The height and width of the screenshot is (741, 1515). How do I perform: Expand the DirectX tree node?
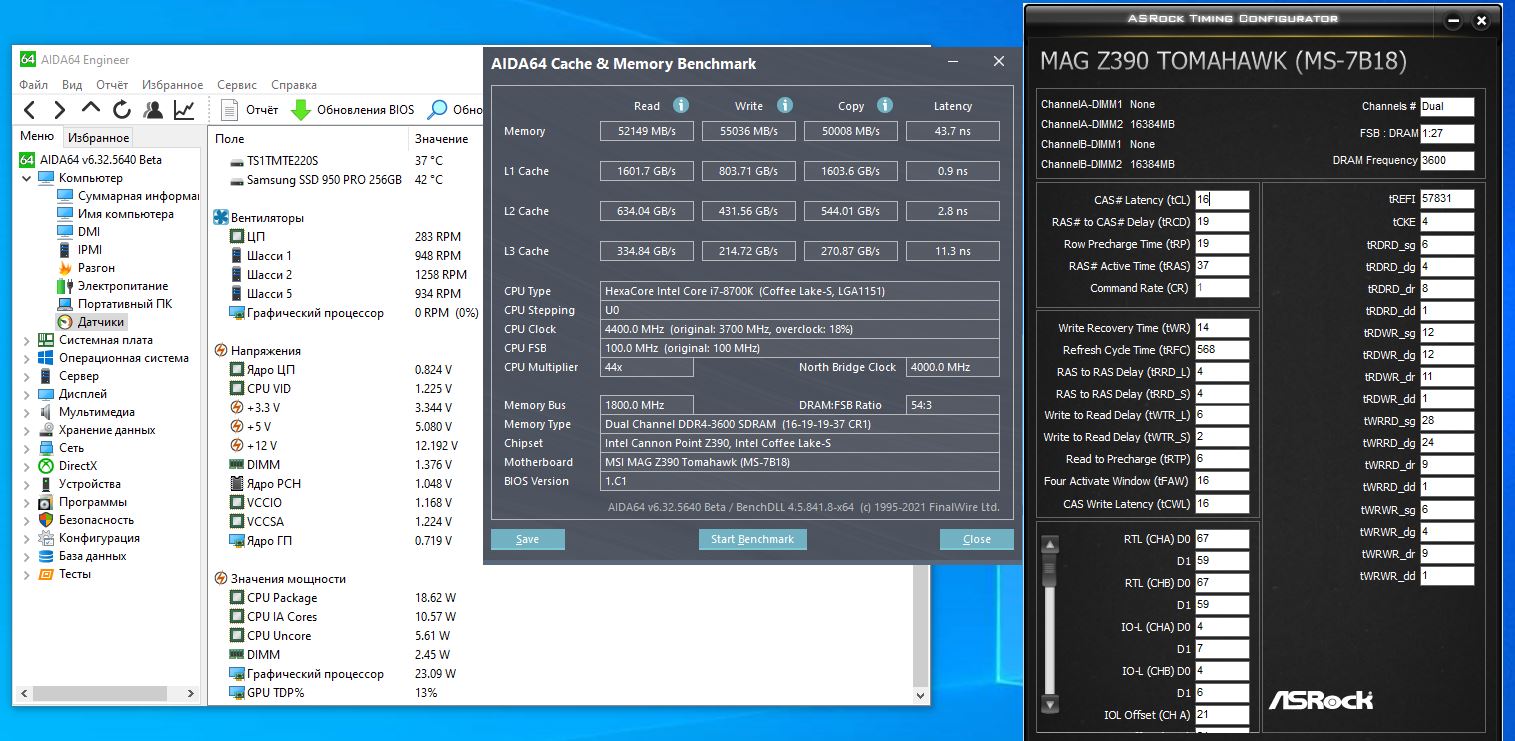(27, 466)
